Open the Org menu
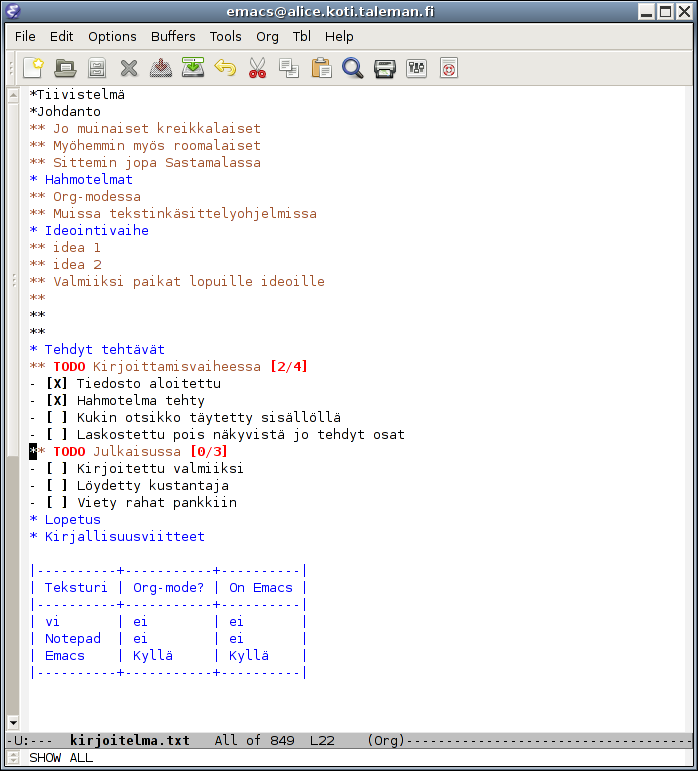The width and height of the screenshot is (698, 771). 267,36
